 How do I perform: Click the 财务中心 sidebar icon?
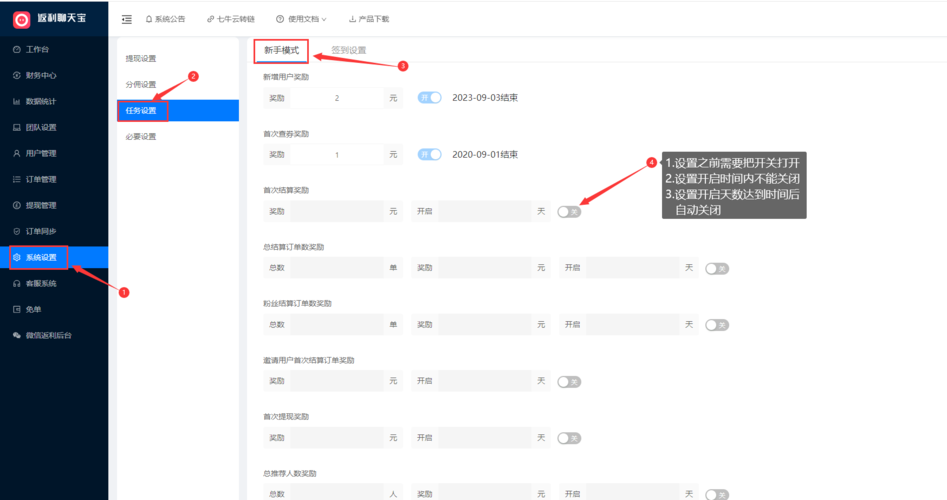(x=17, y=75)
